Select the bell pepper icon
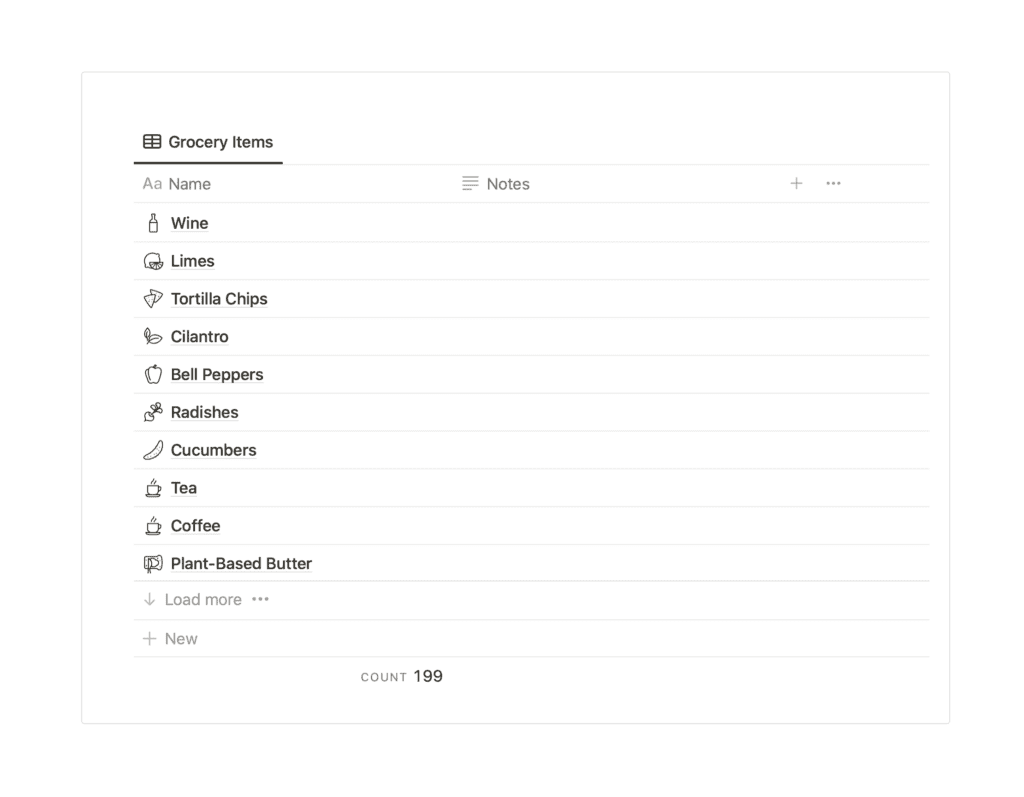1024x797 pixels. pos(153,374)
